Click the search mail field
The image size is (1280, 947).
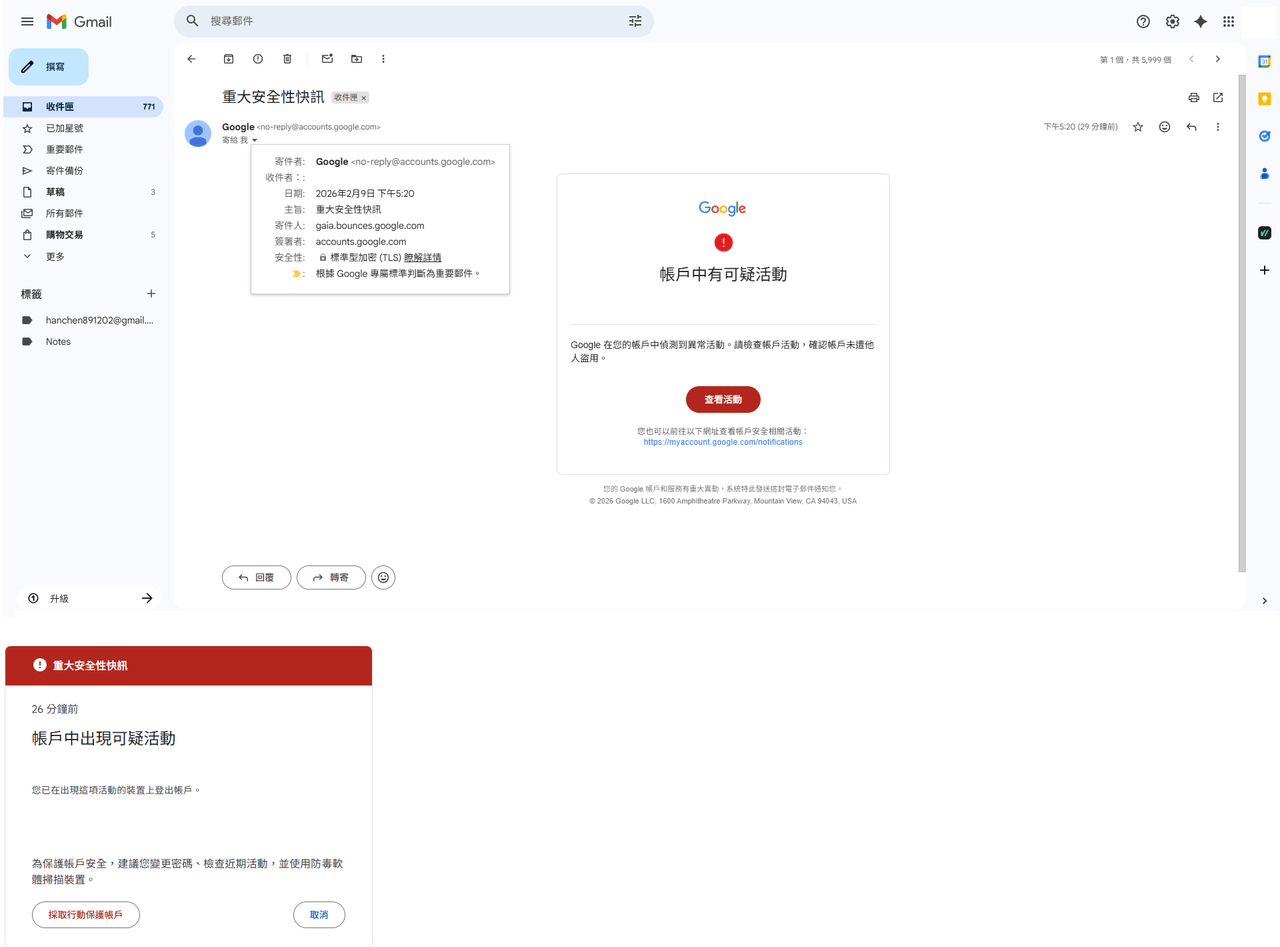(x=414, y=21)
